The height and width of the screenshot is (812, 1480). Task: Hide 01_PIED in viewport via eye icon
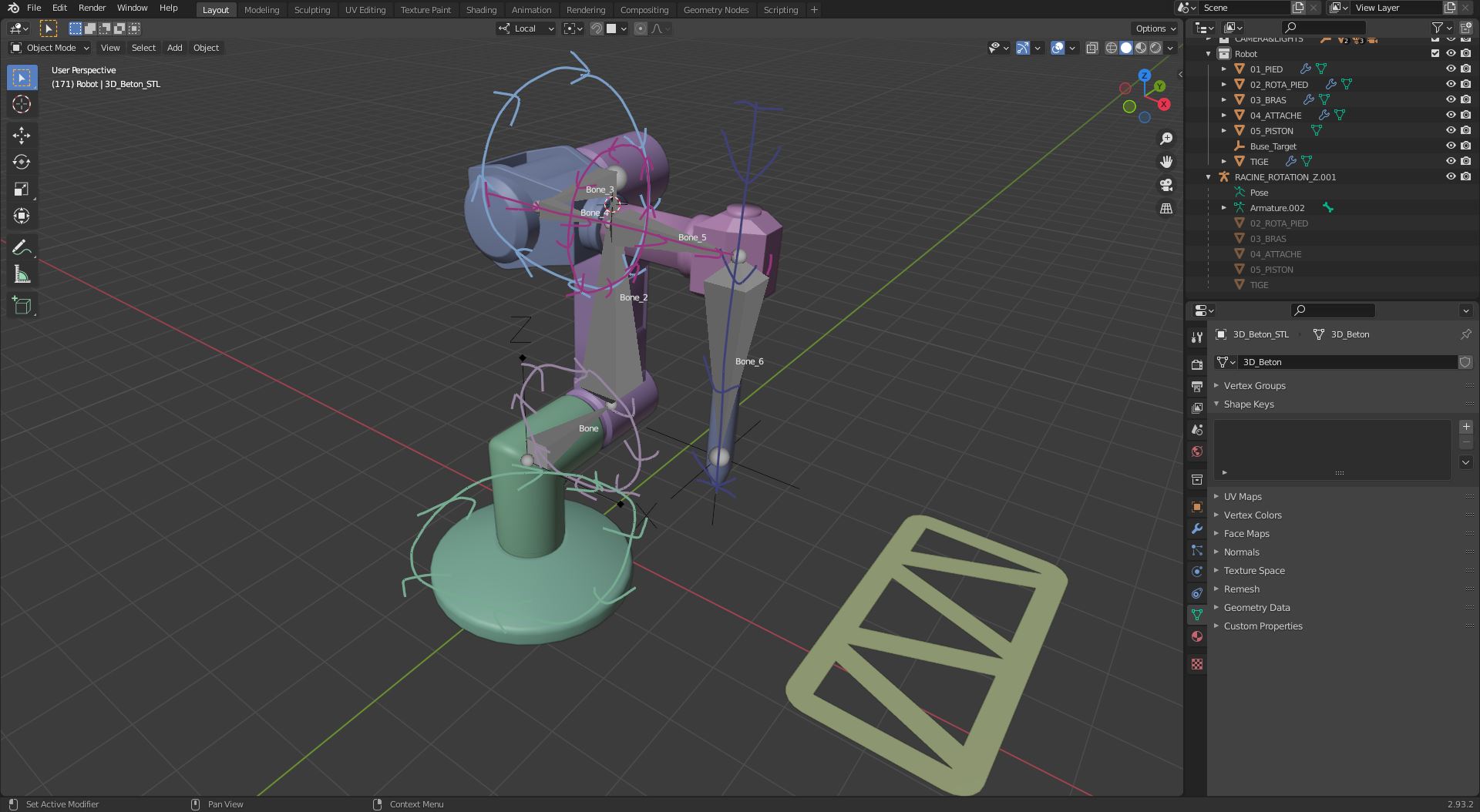(x=1450, y=69)
